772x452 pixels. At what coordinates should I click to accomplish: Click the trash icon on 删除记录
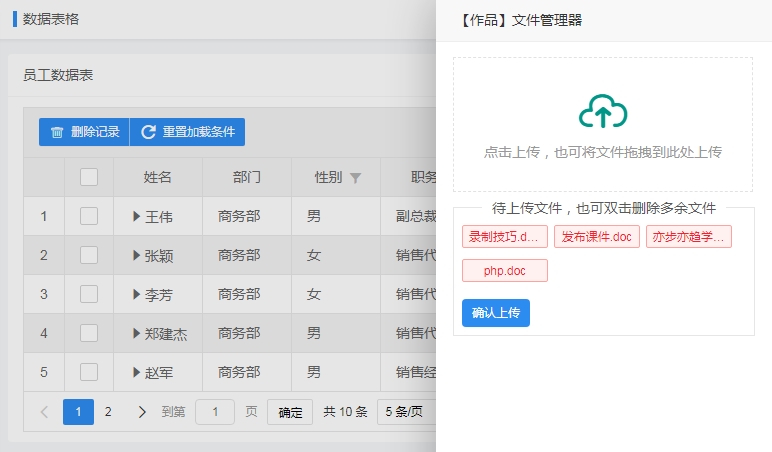click(x=57, y=132)
